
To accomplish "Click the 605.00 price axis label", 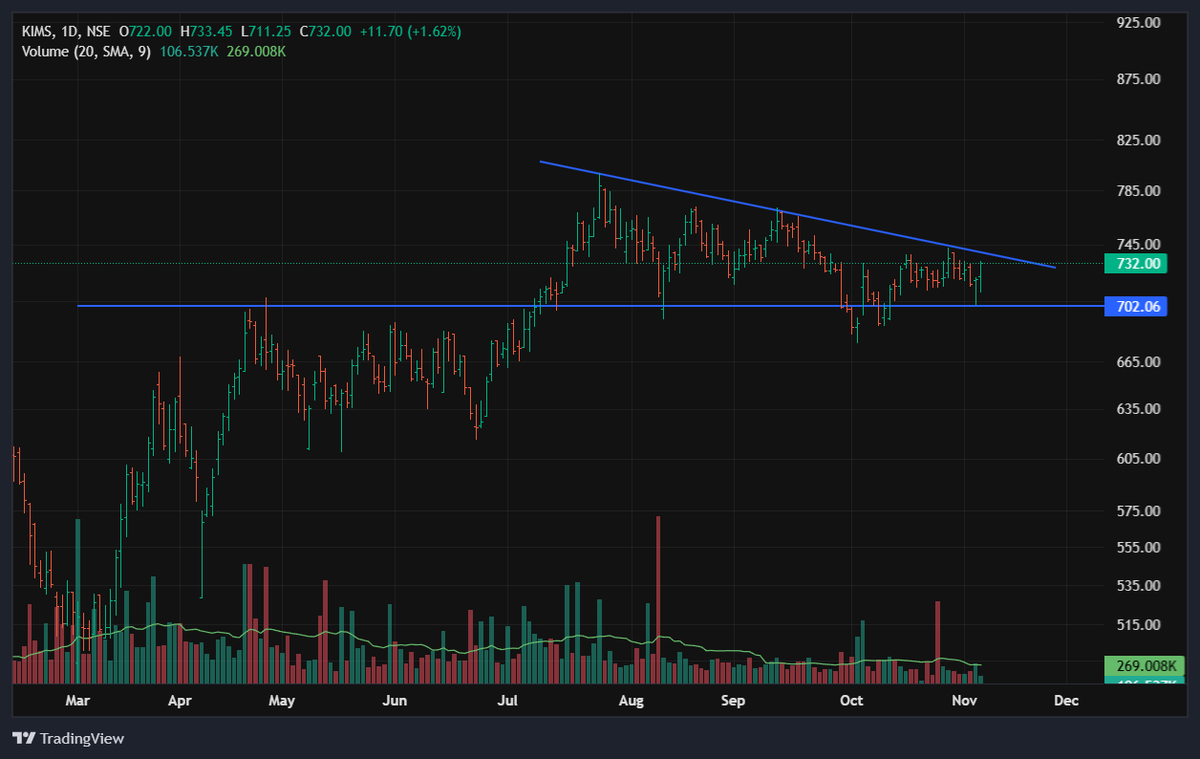I will coord(1137,458).
